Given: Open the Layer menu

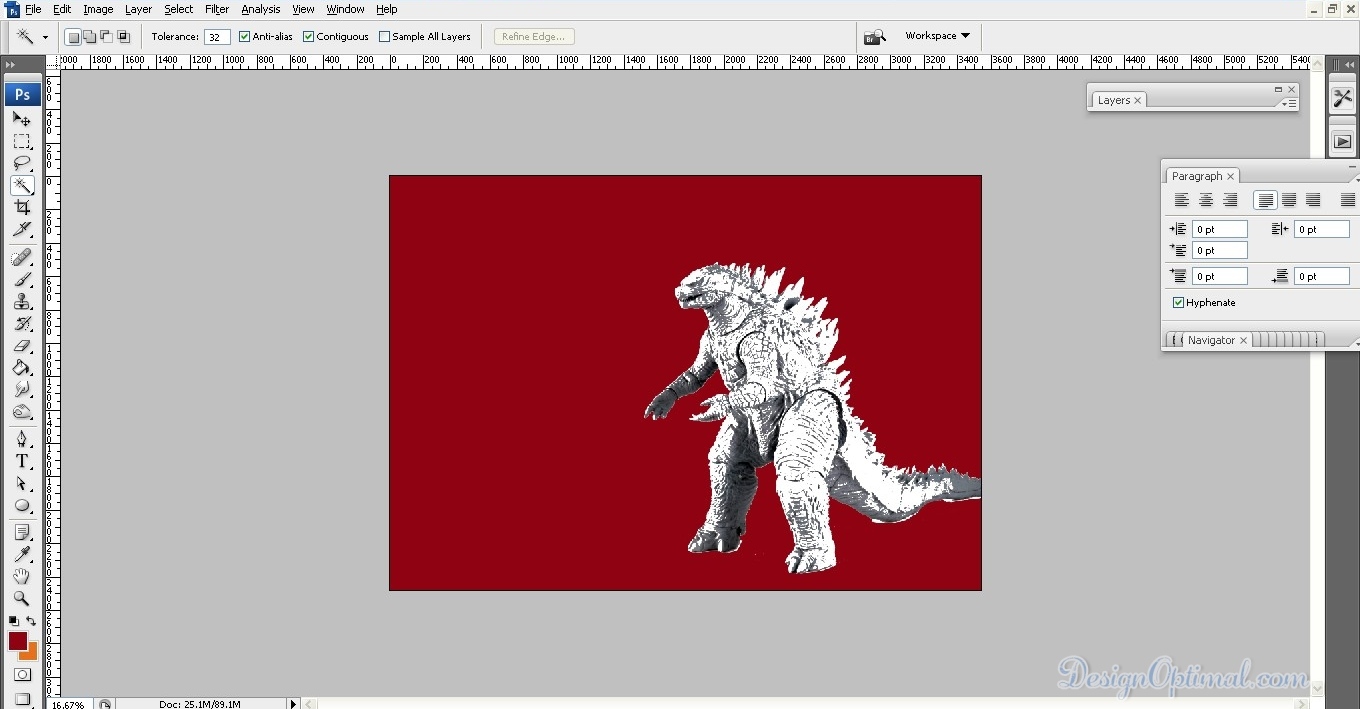Looking at the screenshot, I should [138, 9].
